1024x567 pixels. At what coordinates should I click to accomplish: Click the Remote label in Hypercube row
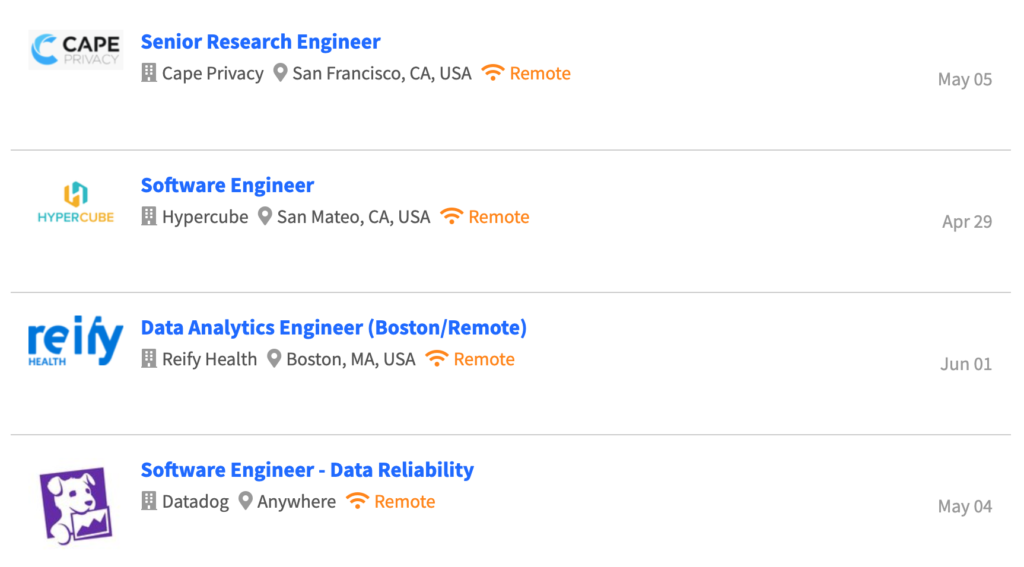pyautogui.click(x=499, y=217)
